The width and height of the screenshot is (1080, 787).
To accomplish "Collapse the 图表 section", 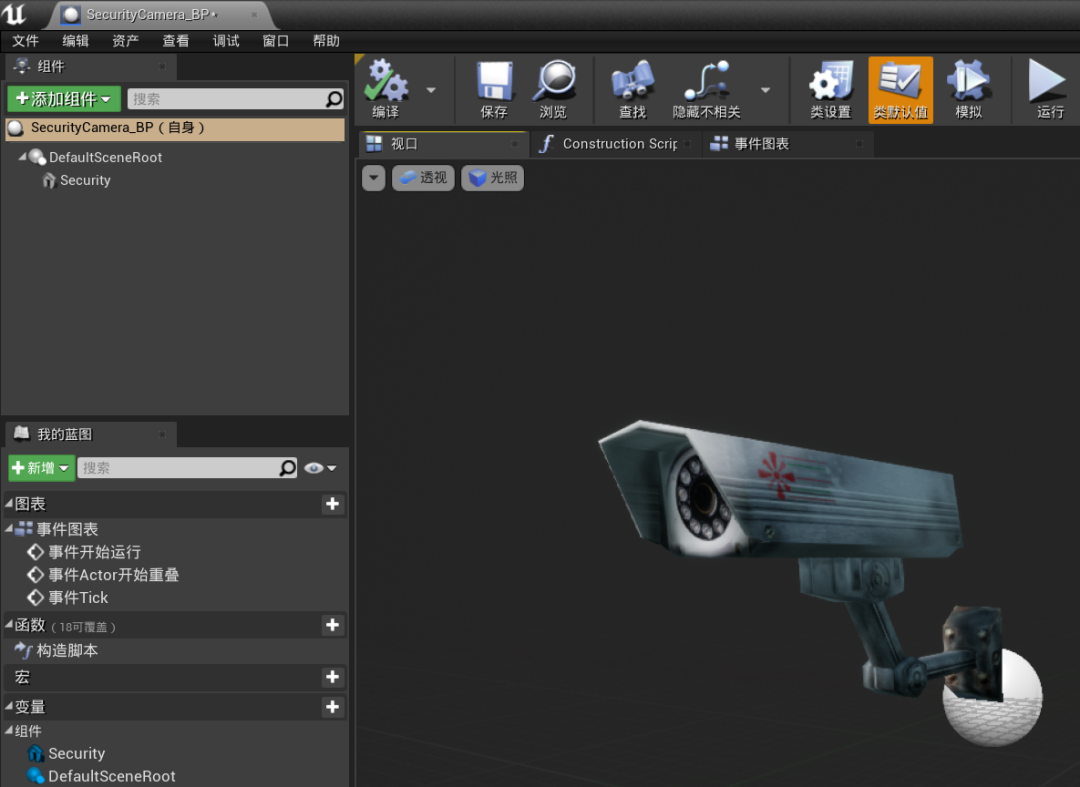I will pos(9,503).
